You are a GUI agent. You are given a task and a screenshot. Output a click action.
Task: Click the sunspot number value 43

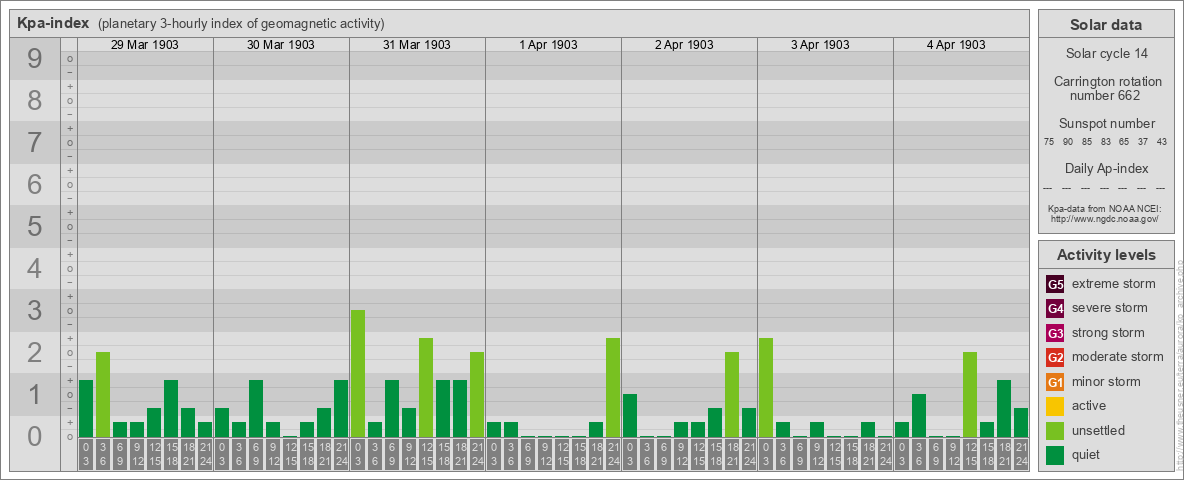(1162, 142)
